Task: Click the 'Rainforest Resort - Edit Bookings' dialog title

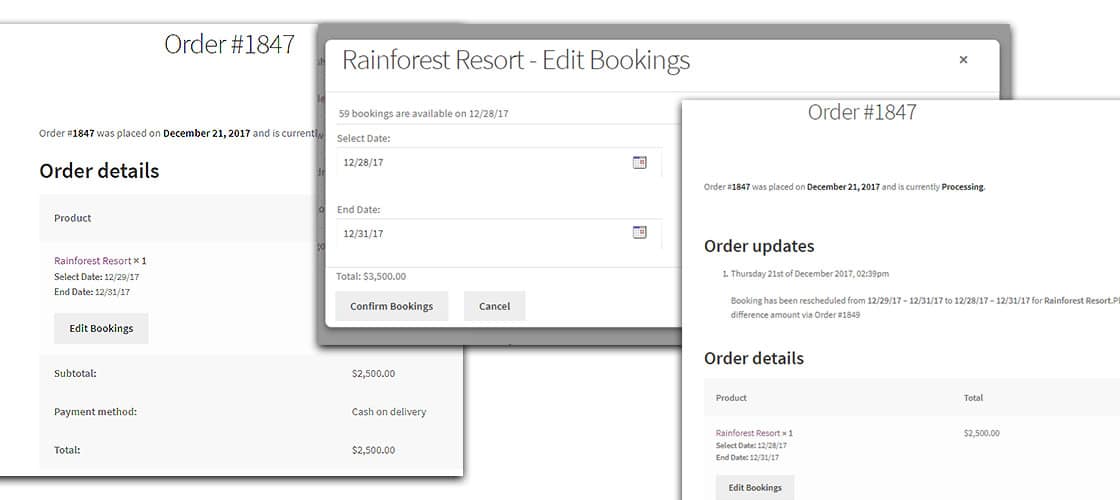Action: pyautogui.click(x=516, y=60)
